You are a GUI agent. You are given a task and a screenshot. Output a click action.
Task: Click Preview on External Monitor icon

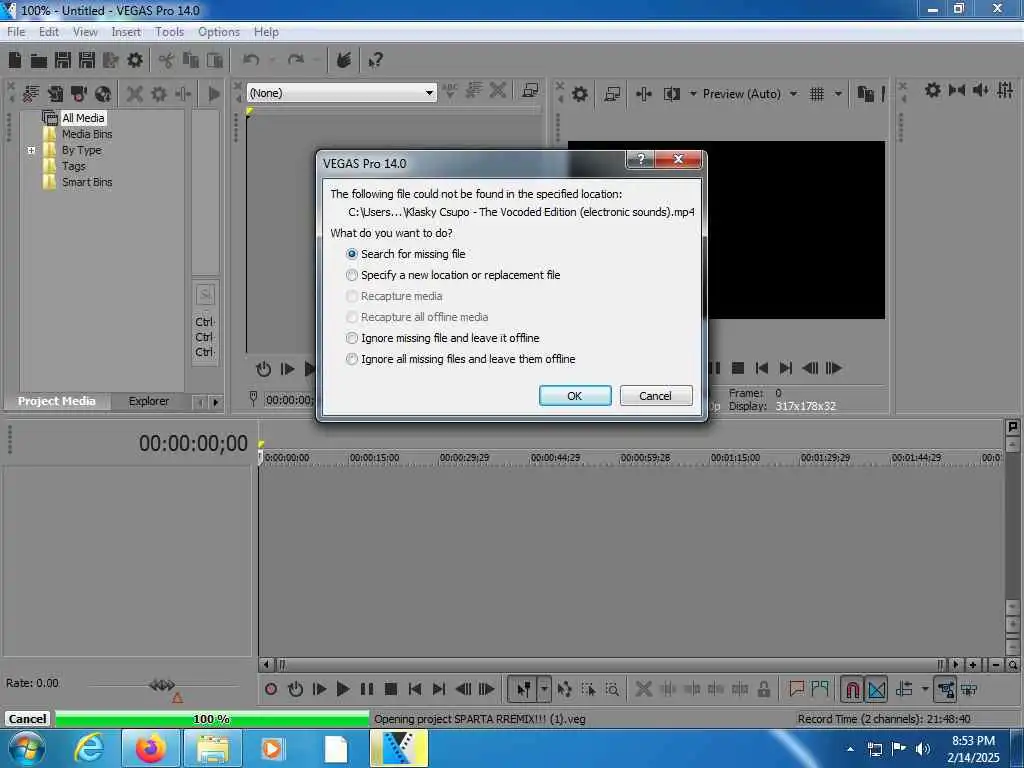point(612,94)
